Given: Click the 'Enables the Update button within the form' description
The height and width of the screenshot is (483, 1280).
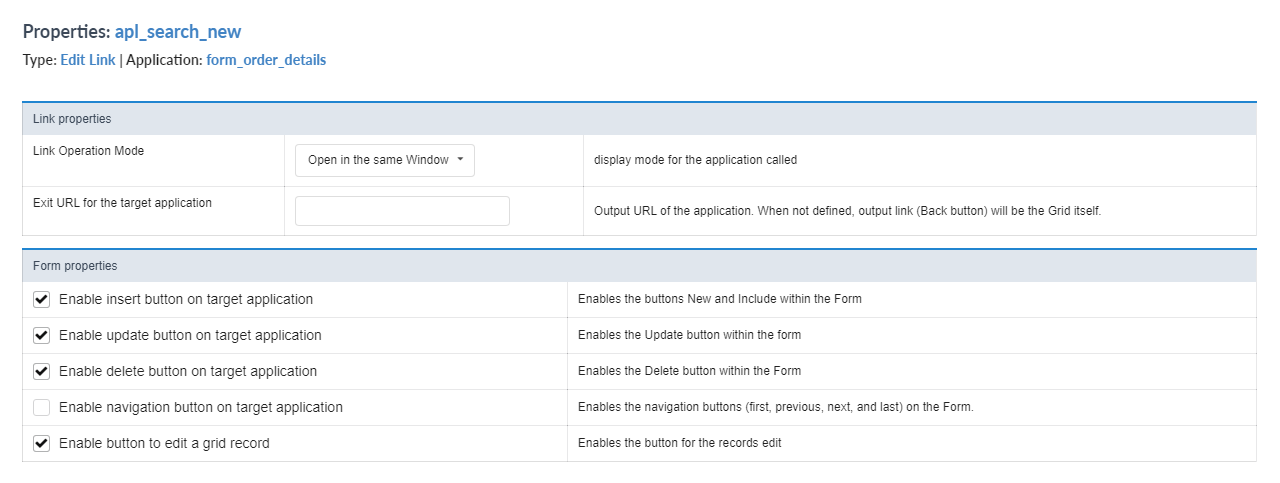Looking at the screenshot, I should pyautogui.click(x=689, y=335).
